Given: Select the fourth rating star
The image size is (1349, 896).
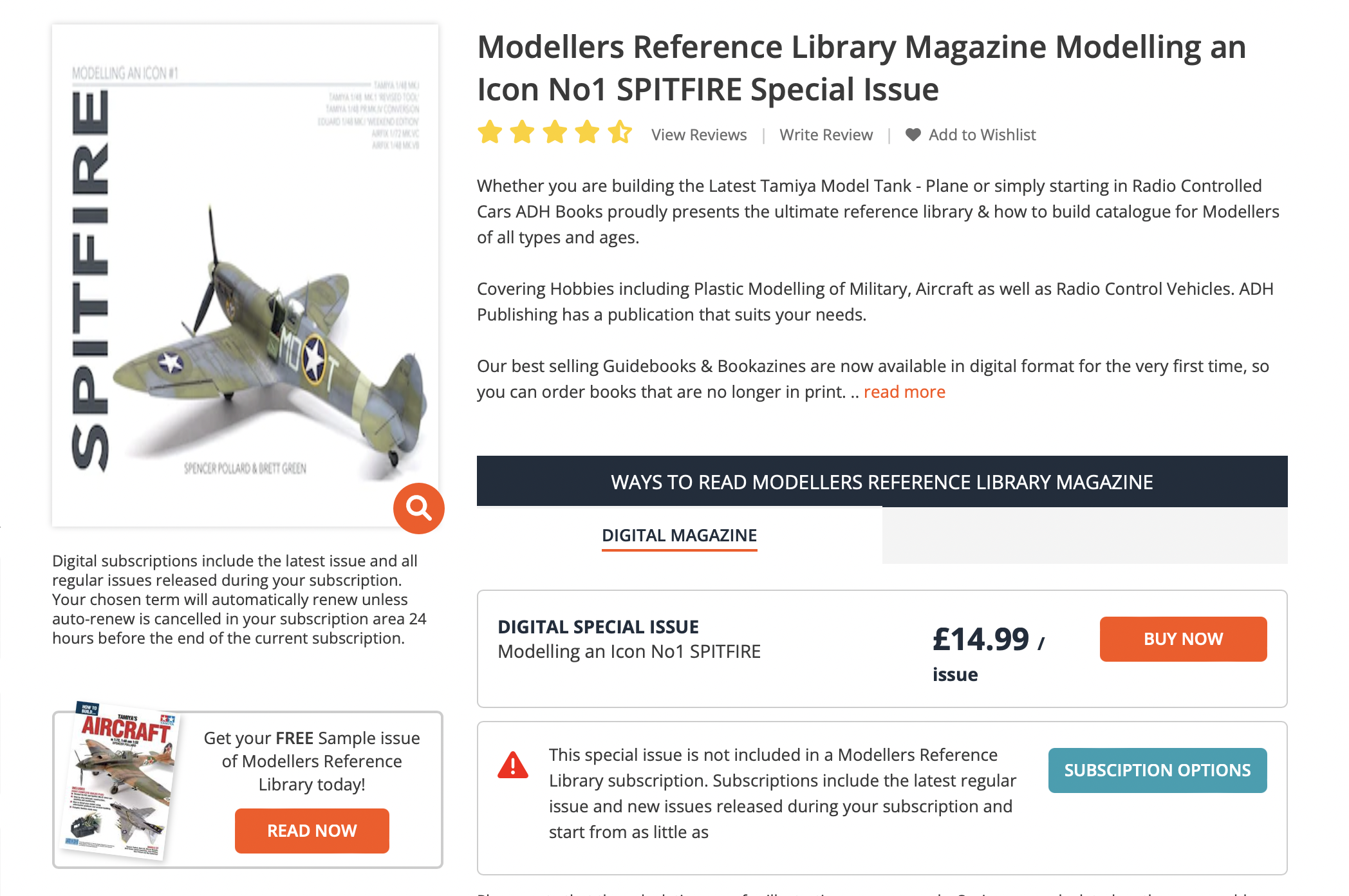Looking at the screenshot, I should [587, 132].
